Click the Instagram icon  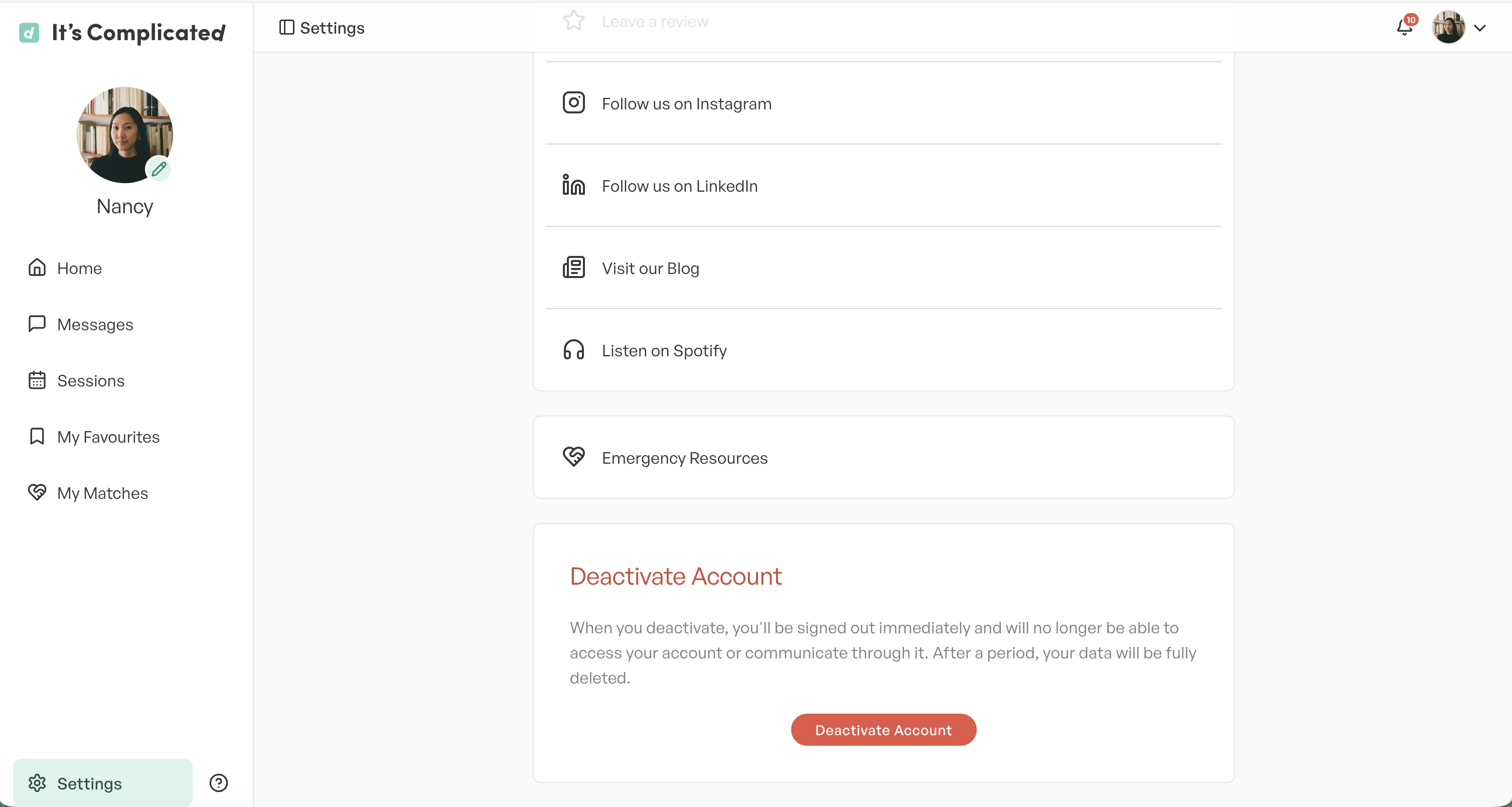point(573,103)
